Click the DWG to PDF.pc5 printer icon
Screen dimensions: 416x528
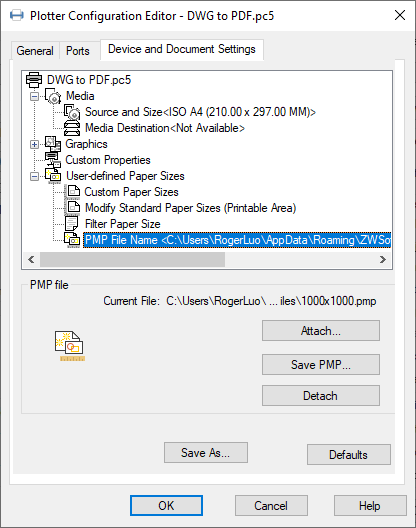click(34, 80)
